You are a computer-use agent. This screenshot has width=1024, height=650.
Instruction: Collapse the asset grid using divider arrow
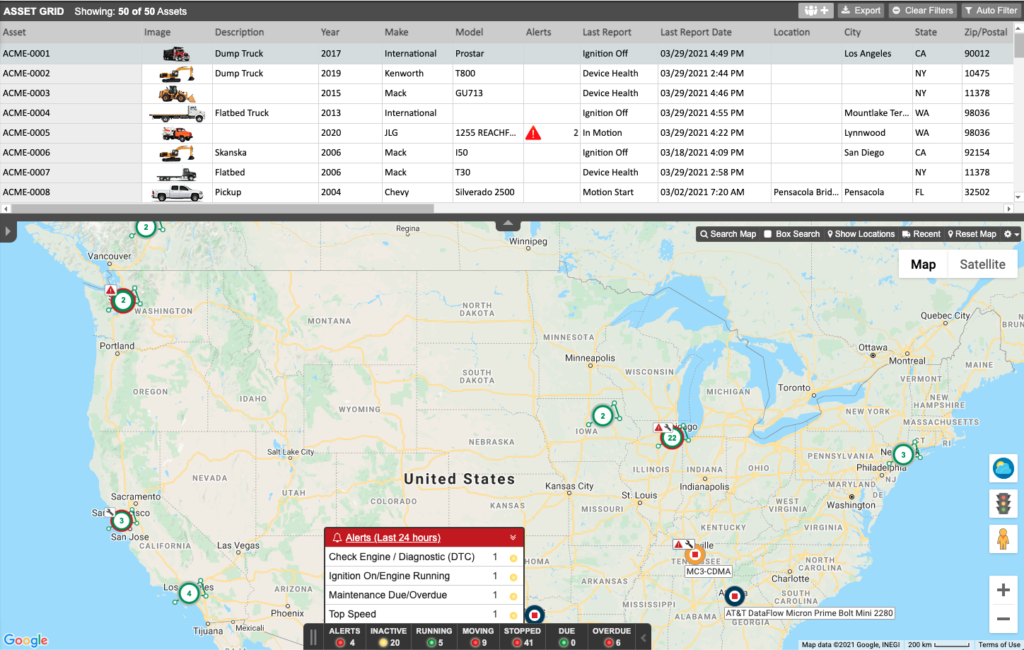pyautogui.click(x=507, y=224)
